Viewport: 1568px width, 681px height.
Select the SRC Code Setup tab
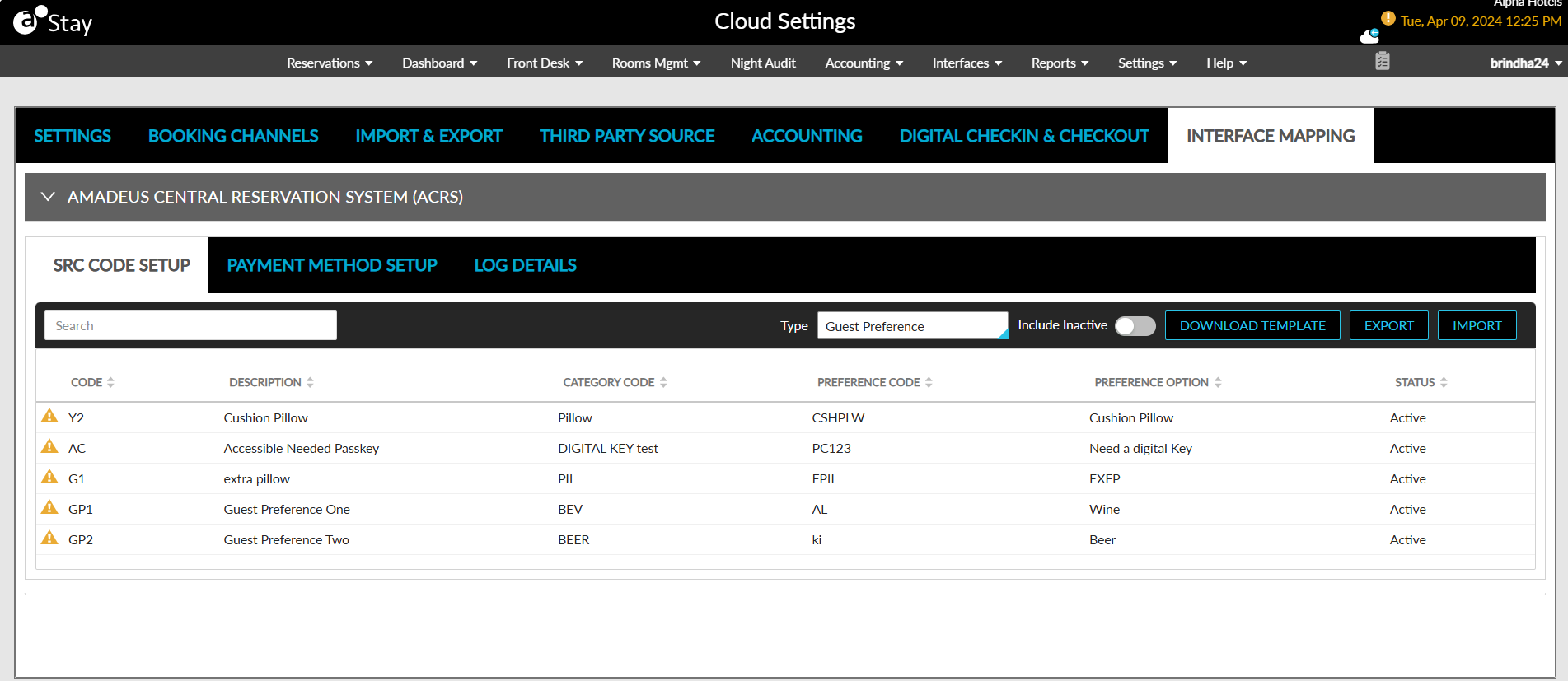122,265
